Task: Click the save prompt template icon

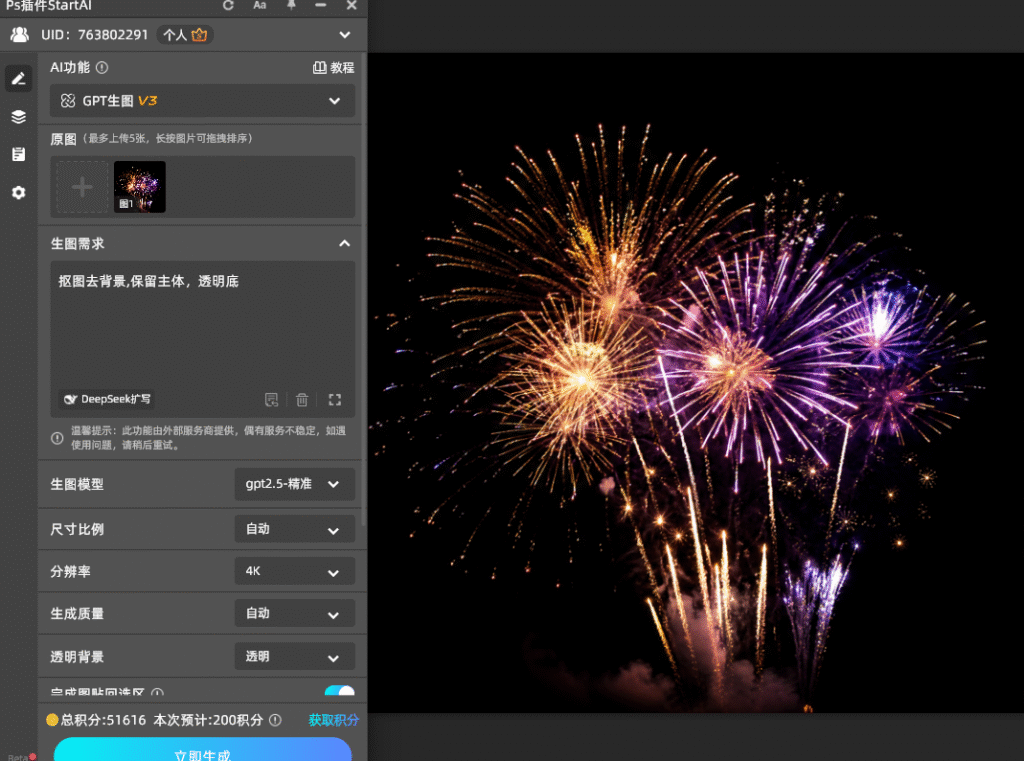Action: [x=271, y=400]
